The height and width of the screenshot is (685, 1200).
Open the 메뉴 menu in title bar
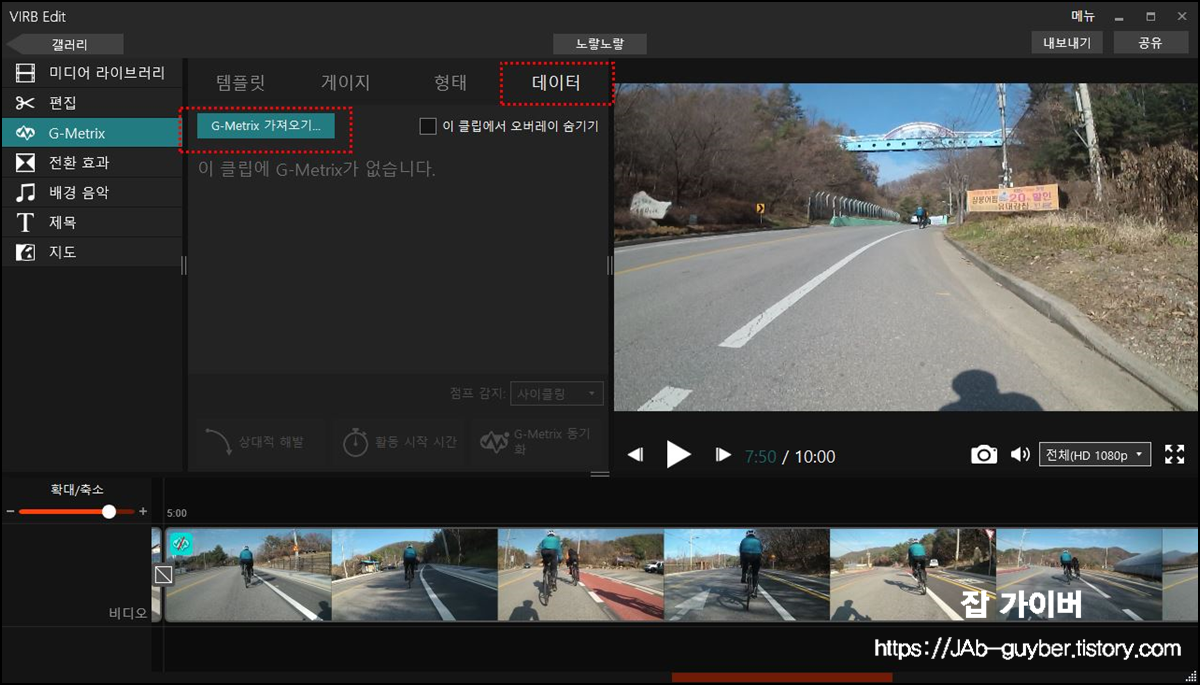1083,16
